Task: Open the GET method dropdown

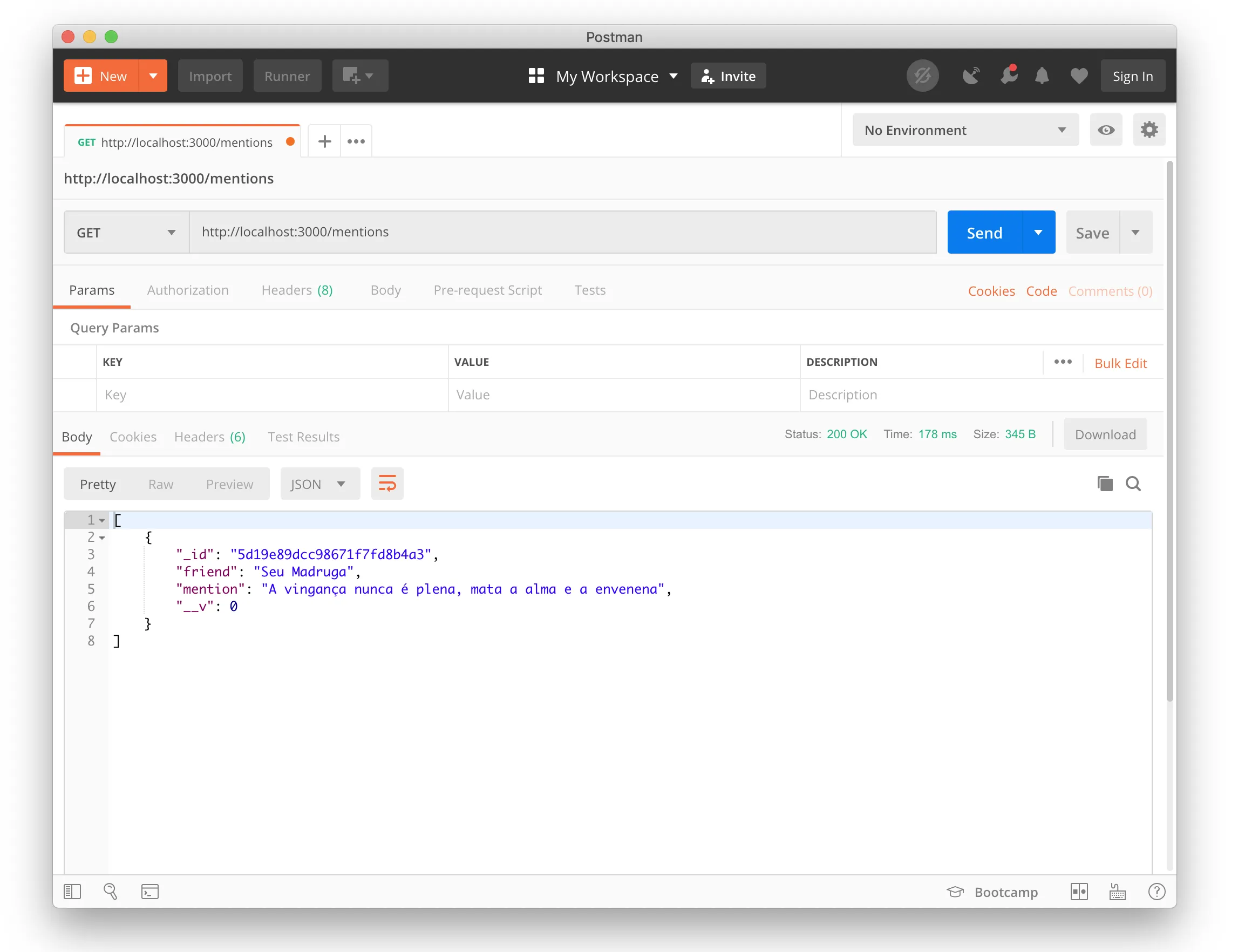Action: (x=125, y=232)
